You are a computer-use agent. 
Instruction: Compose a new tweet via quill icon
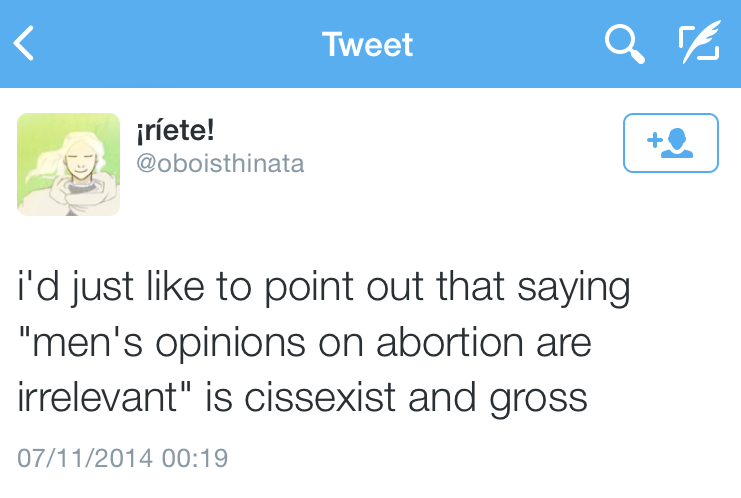(698, 44)
